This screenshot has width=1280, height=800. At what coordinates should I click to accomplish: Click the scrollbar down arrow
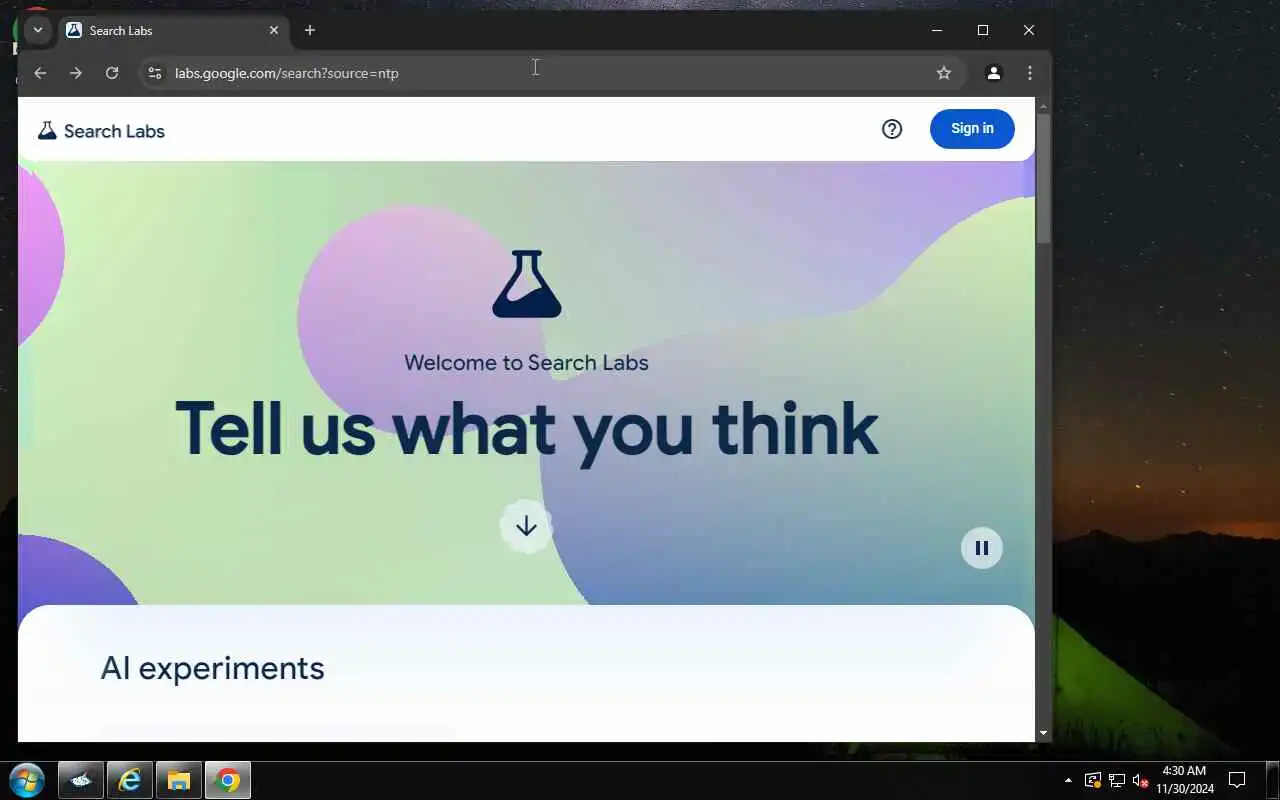click(x=1043, y=733)
